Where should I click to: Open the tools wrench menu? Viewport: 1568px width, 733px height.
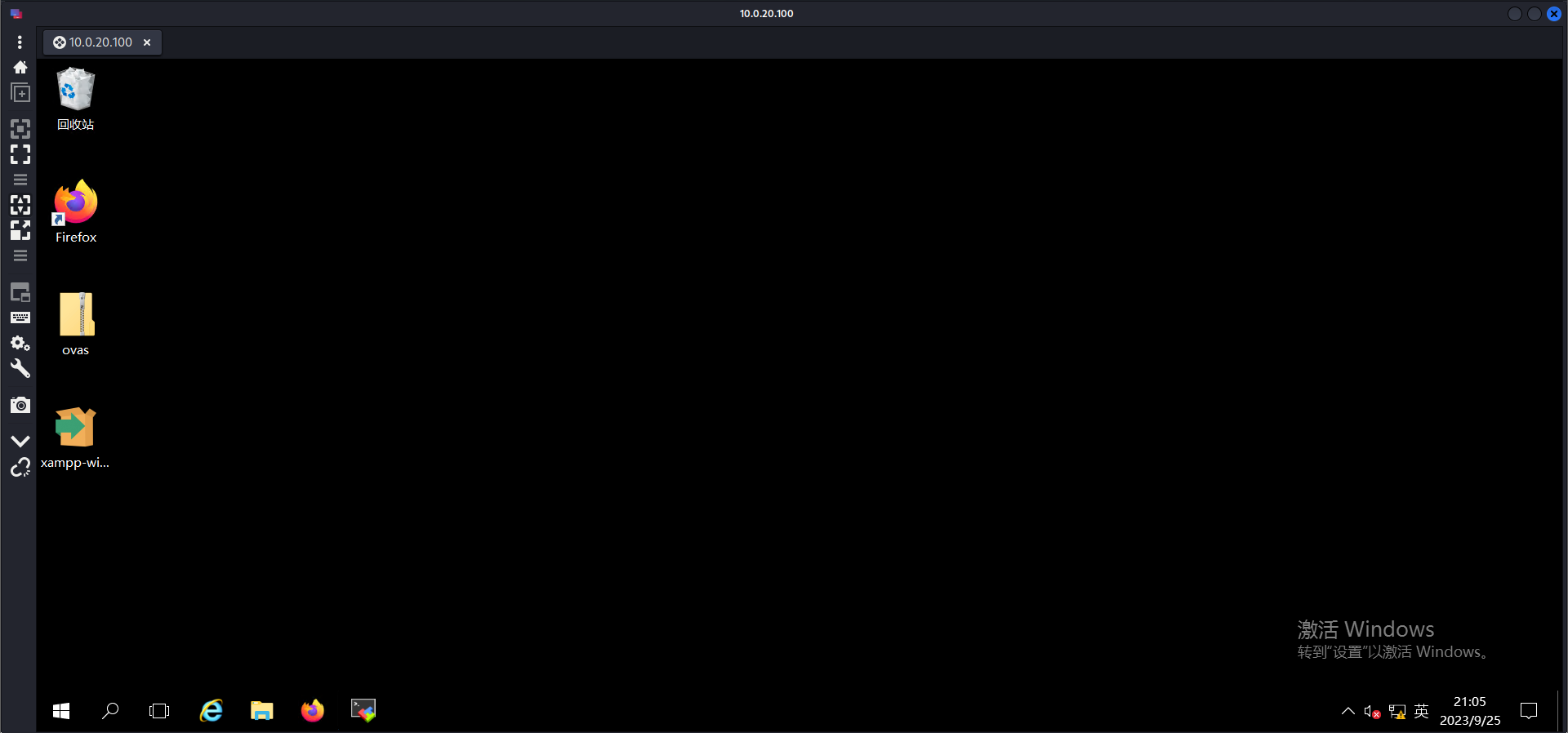(x=20, y=368)
